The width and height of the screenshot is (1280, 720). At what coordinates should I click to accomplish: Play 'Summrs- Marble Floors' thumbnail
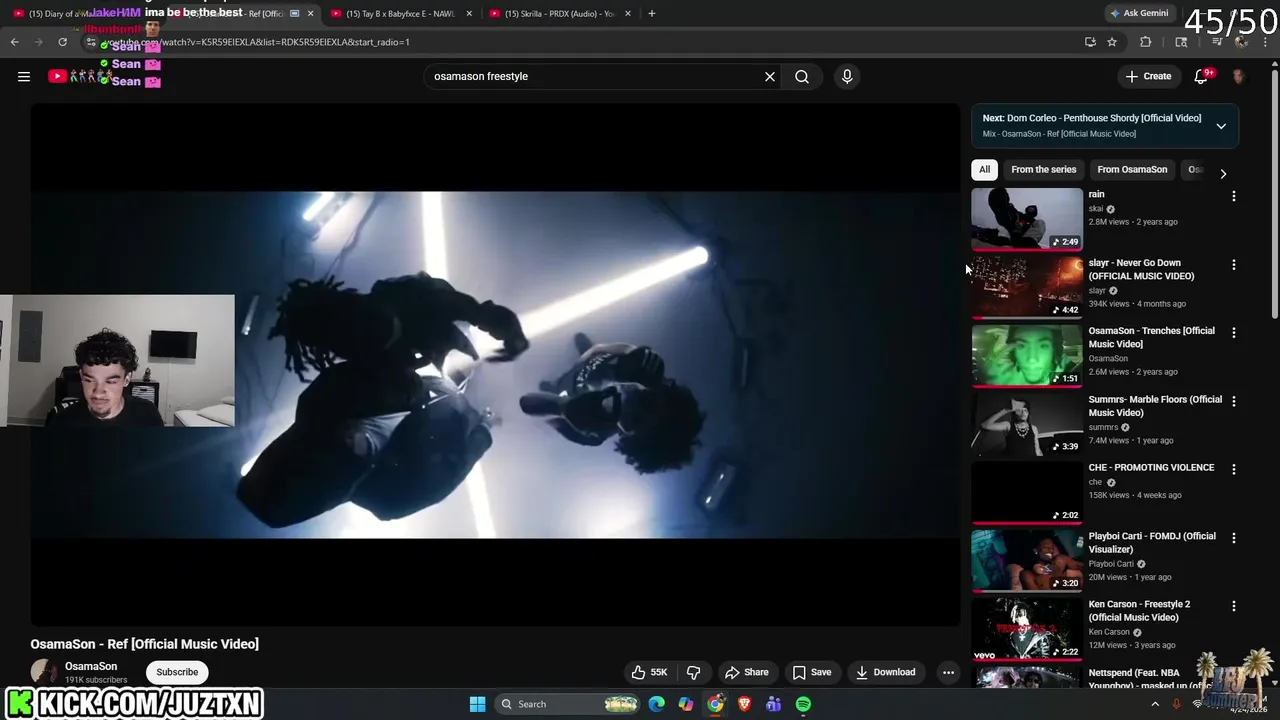(x=1027, y=424)
